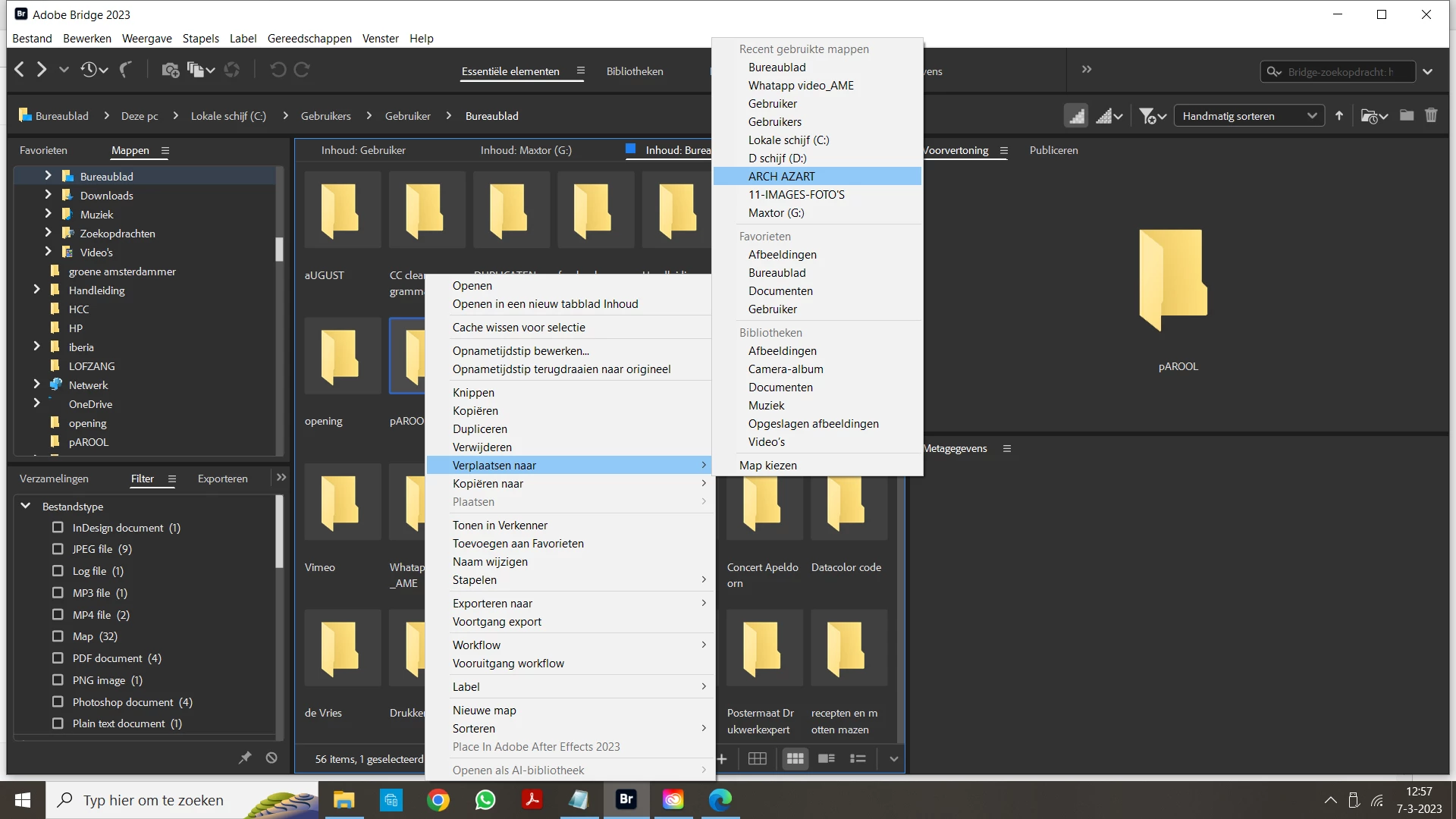Tick the Photoshop document filter checkbox
The image size is (1456, 819).
pos(58,702)
